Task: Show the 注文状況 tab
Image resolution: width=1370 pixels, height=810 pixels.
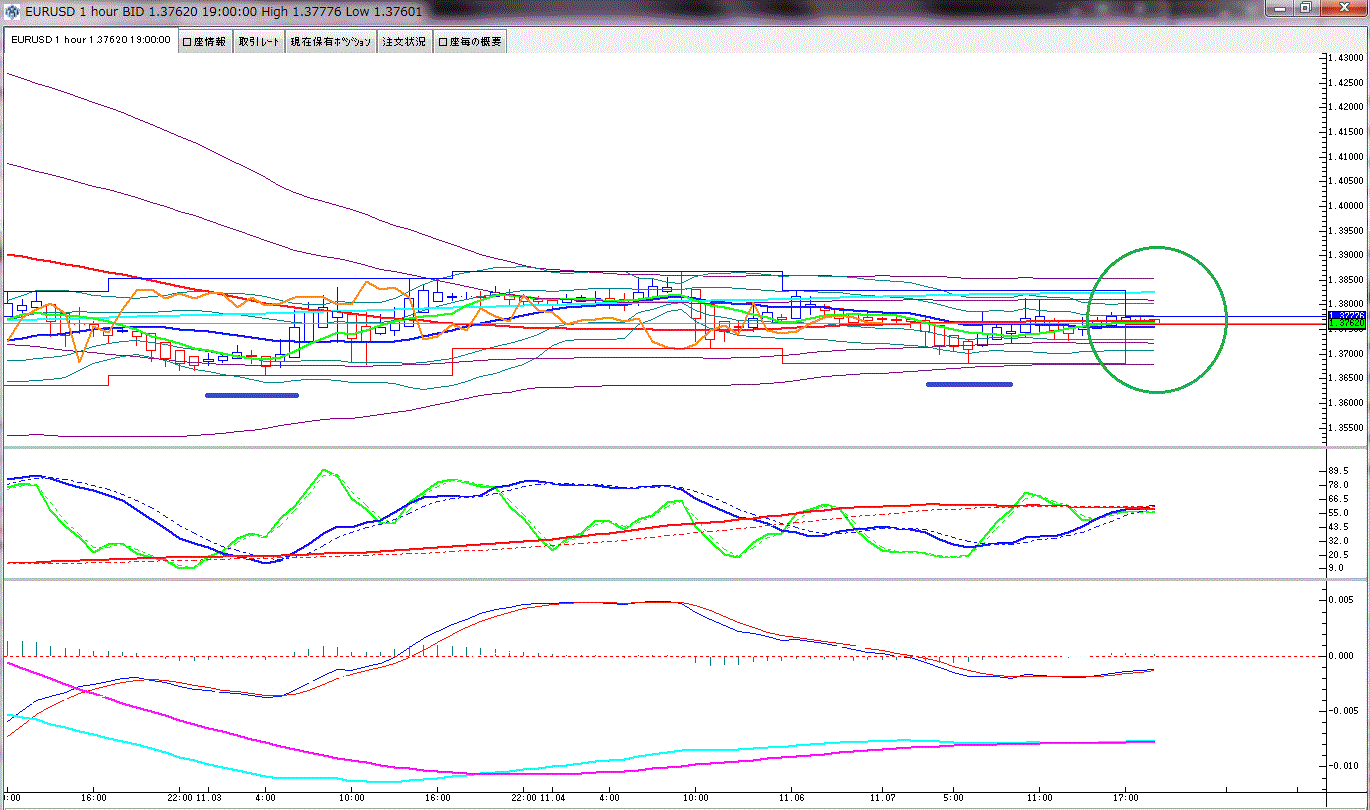Action: (404, 41)
